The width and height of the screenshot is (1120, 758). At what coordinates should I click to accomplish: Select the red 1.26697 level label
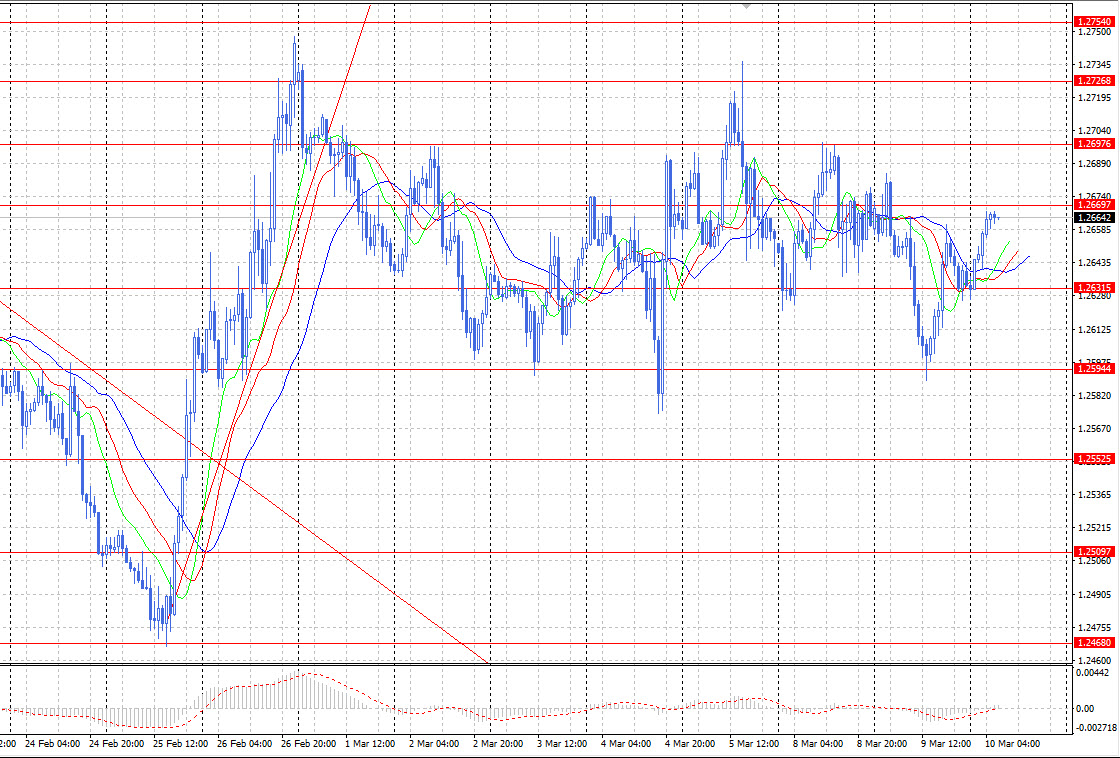point(1094,205)
